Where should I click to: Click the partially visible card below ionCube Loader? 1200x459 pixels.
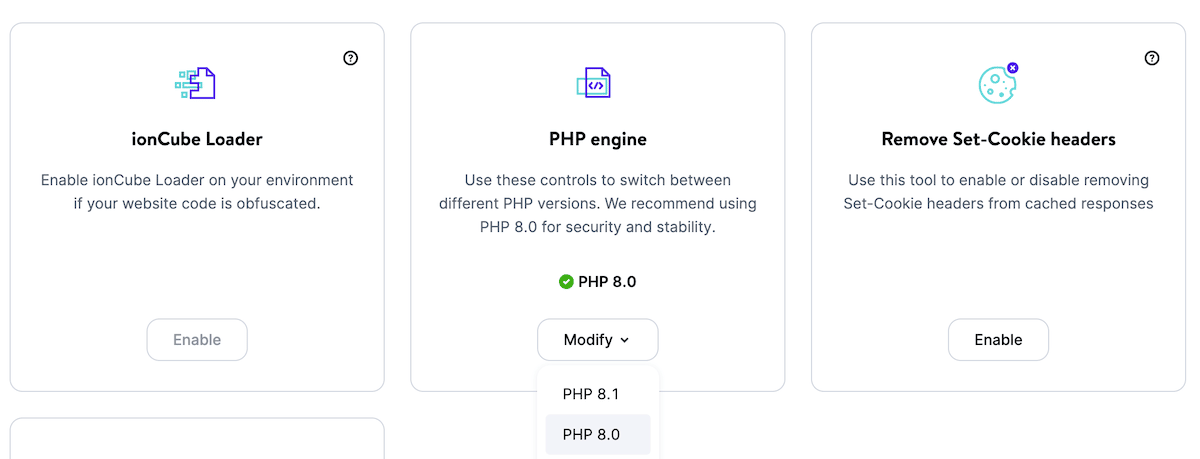coord(197,440)
